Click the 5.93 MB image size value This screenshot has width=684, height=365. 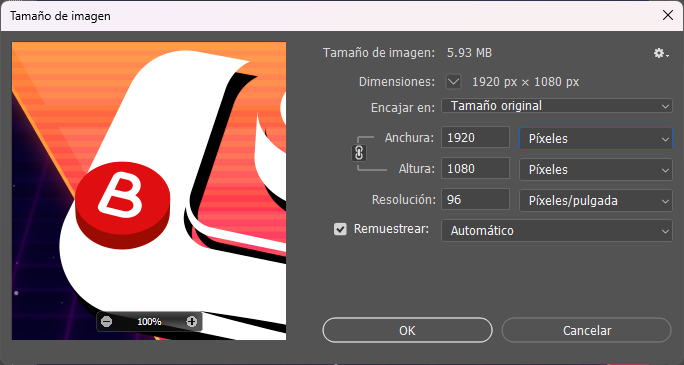469,53
